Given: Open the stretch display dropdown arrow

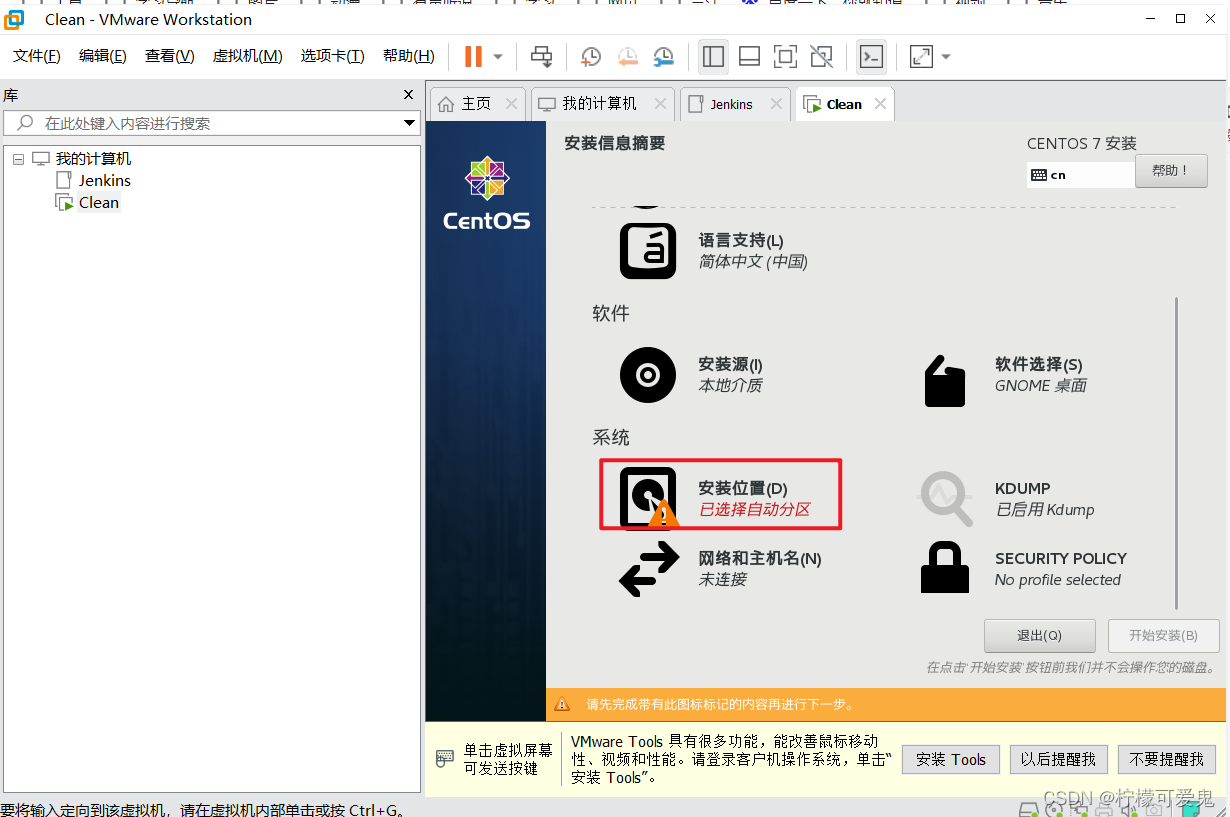Looking at the screenshot, I should coord(946,57).
